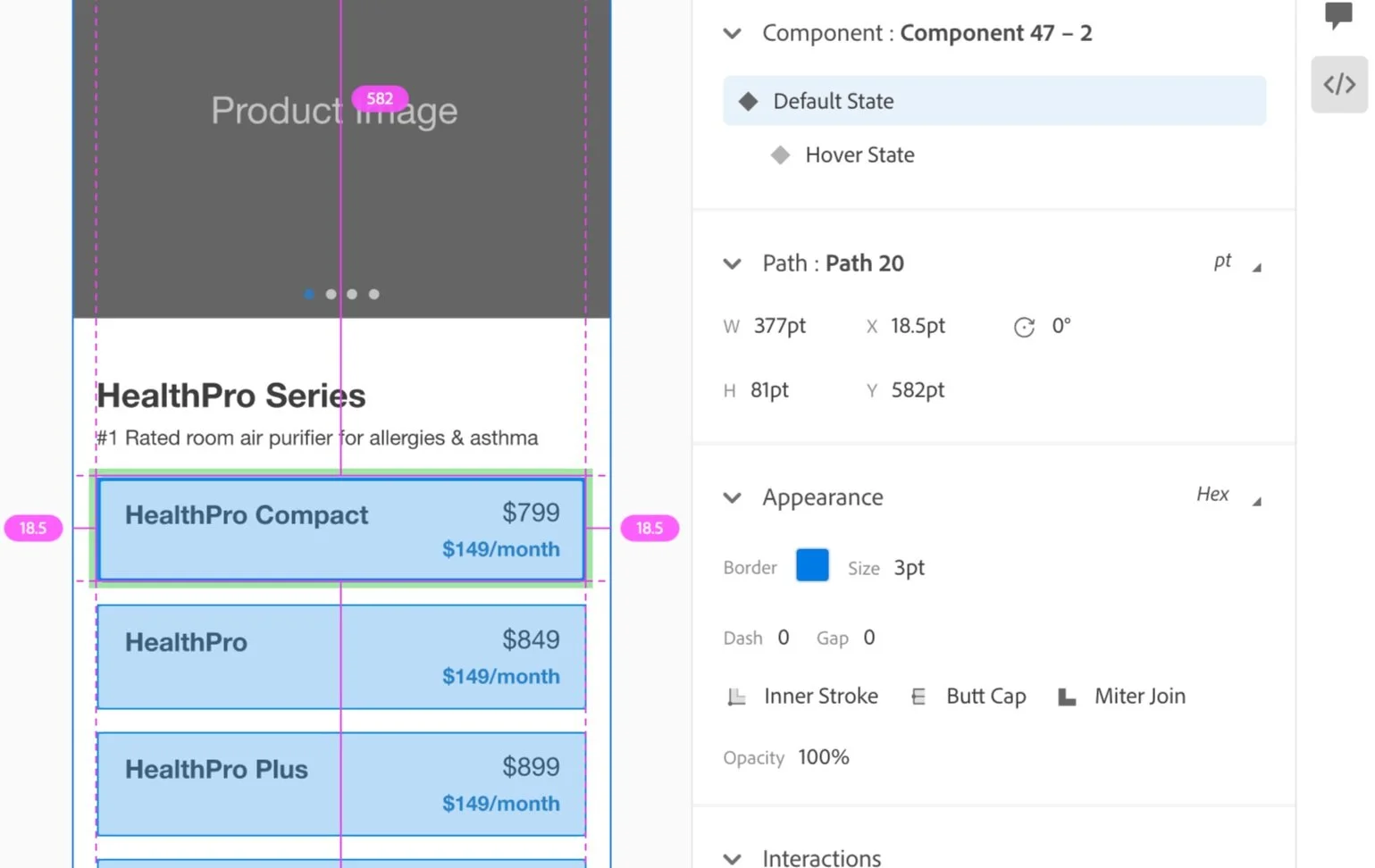Open the code view icon
The image size is (1375, 868).
[1339, 84]
